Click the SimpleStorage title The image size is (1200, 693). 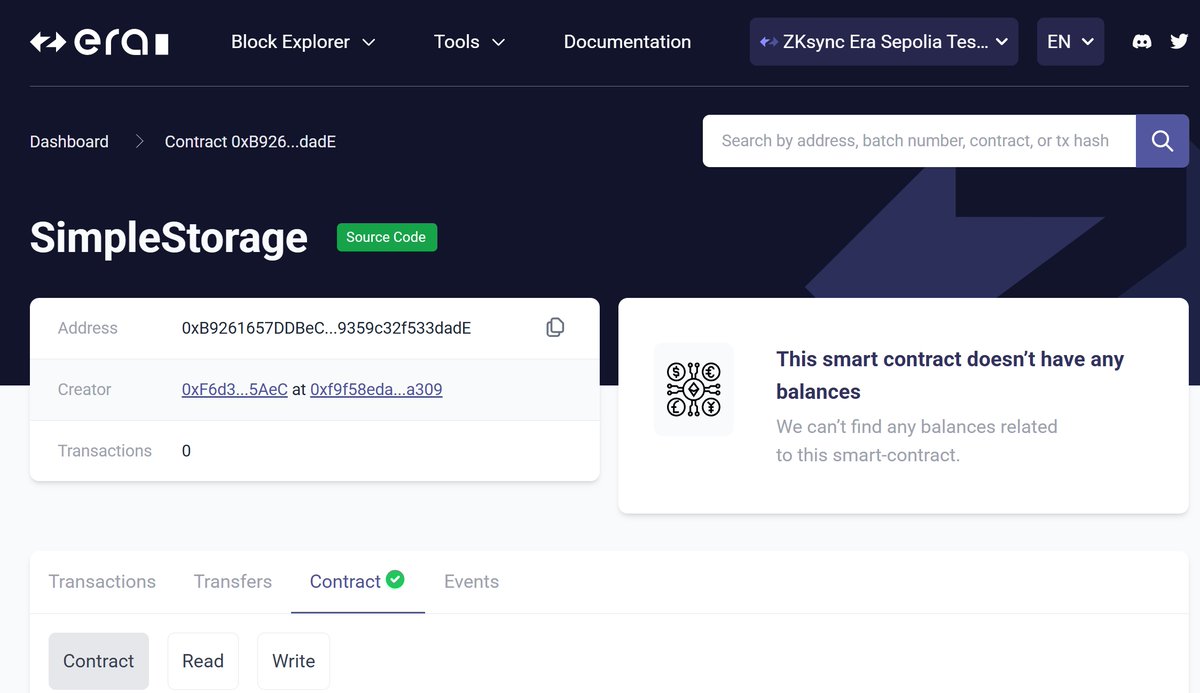point(169,238)
